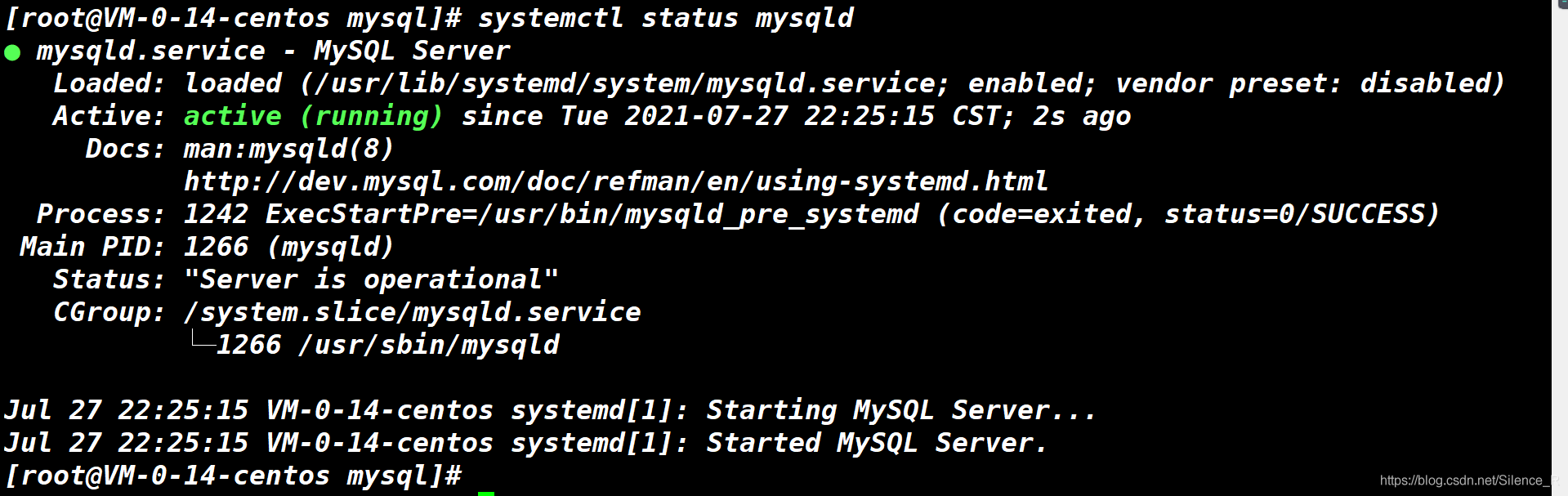The width and height of the screenshot is (1568, 496).
Task: Click the green 'active (running)' status text
Action: pyautogui.click(x=314, y=116)
